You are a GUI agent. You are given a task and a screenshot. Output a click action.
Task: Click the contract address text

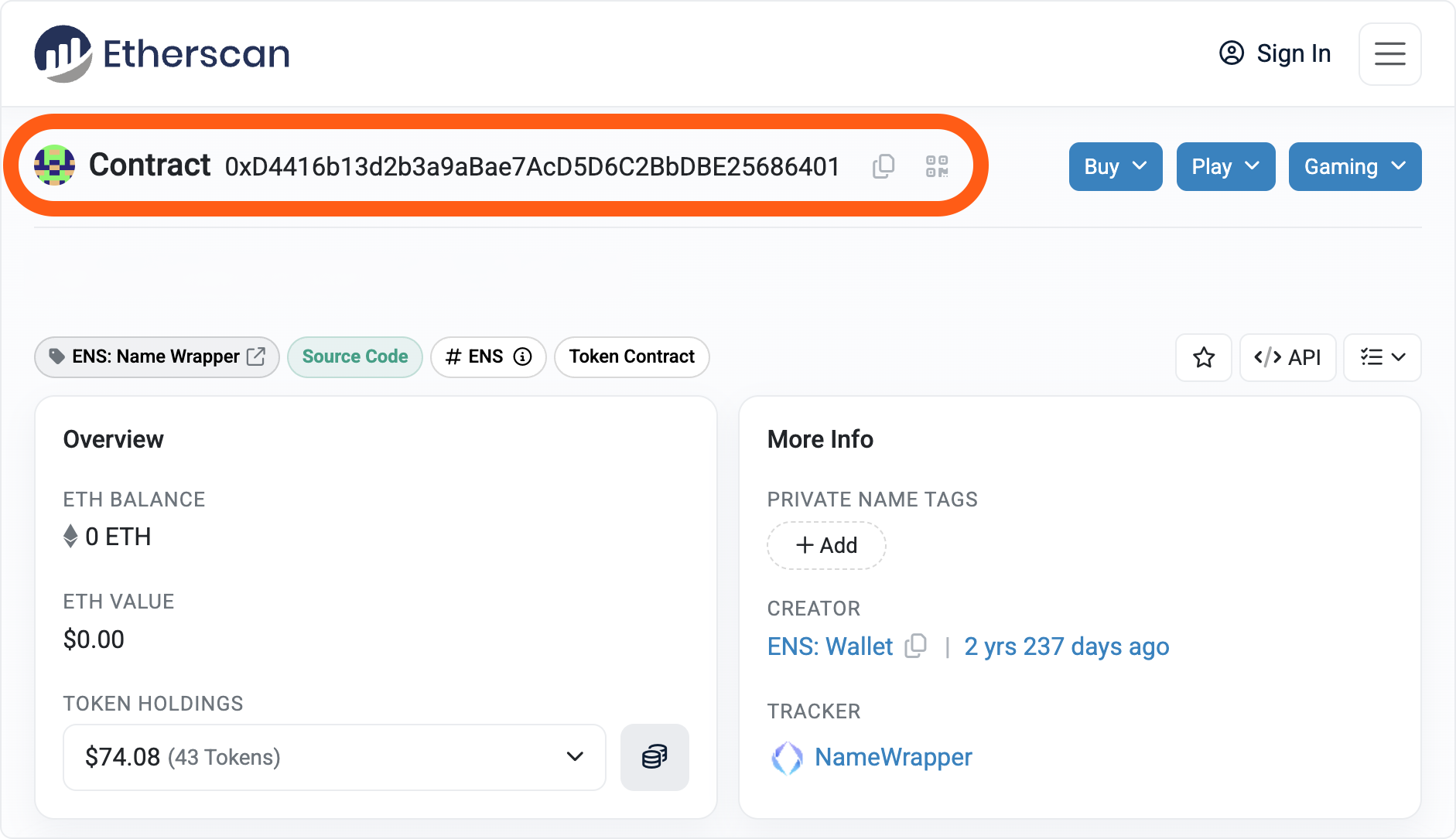click(532, 166)
